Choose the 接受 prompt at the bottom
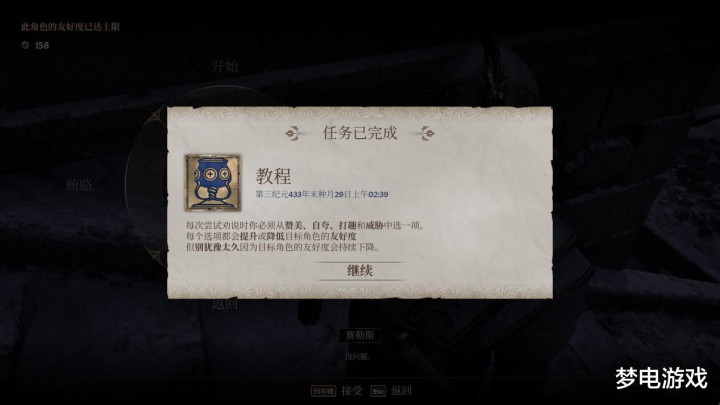Screen dimensions: 720x405 (352, 391)
